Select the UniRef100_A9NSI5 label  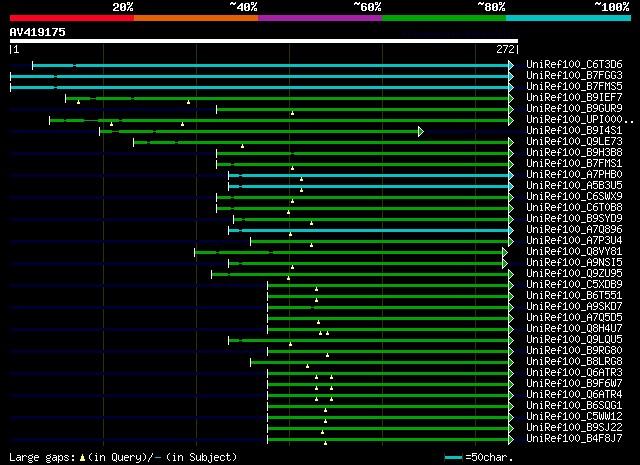click(x=574, y=263)
